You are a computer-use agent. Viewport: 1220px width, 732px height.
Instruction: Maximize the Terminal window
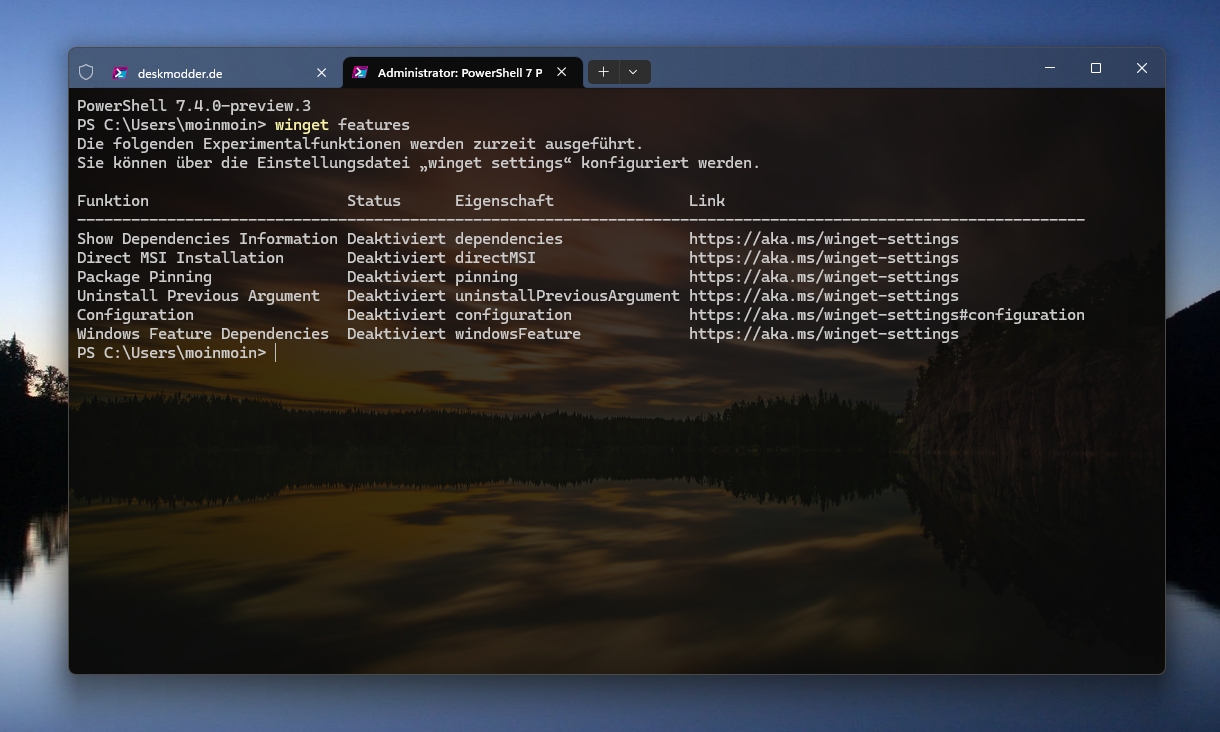[1096, 68]
